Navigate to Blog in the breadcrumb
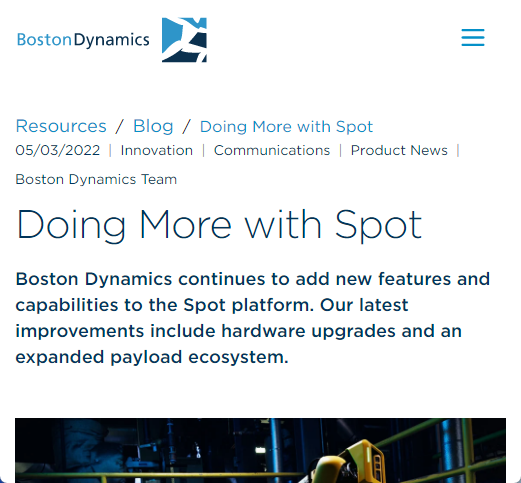Screen dimensions: 521x483 click(153, 126)
